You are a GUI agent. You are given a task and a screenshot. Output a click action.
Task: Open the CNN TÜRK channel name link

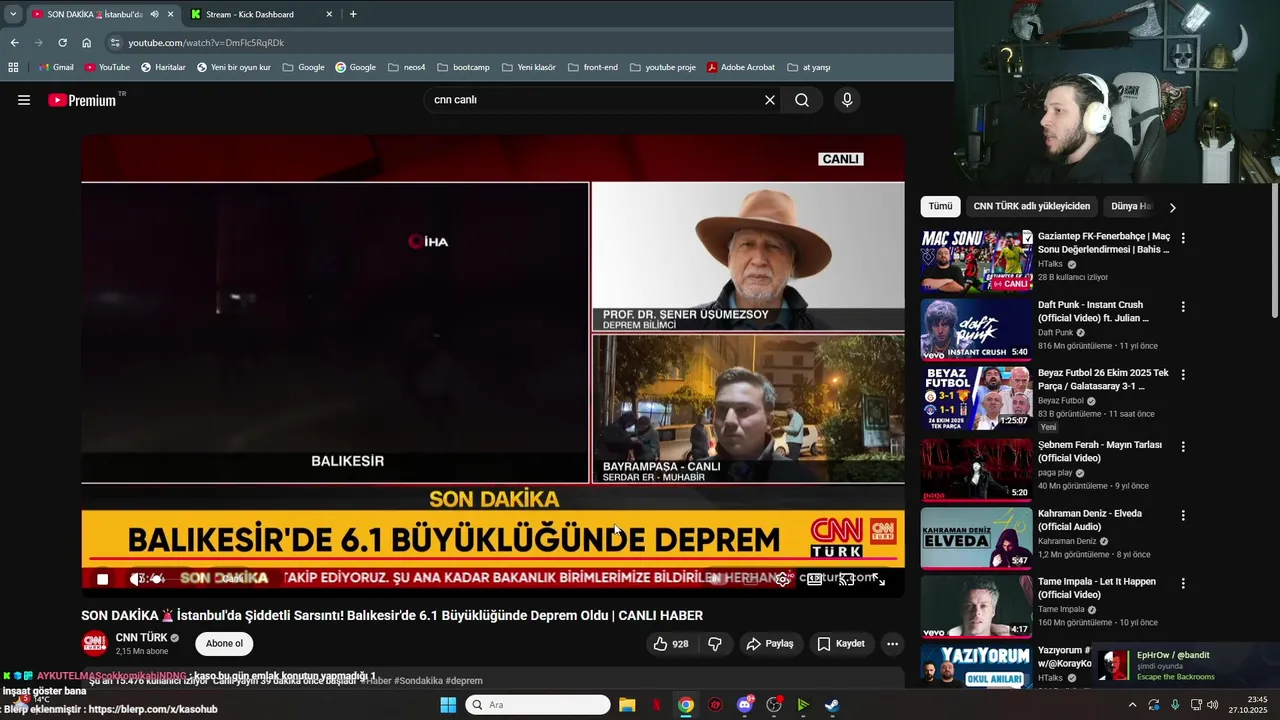pos(141,637)
